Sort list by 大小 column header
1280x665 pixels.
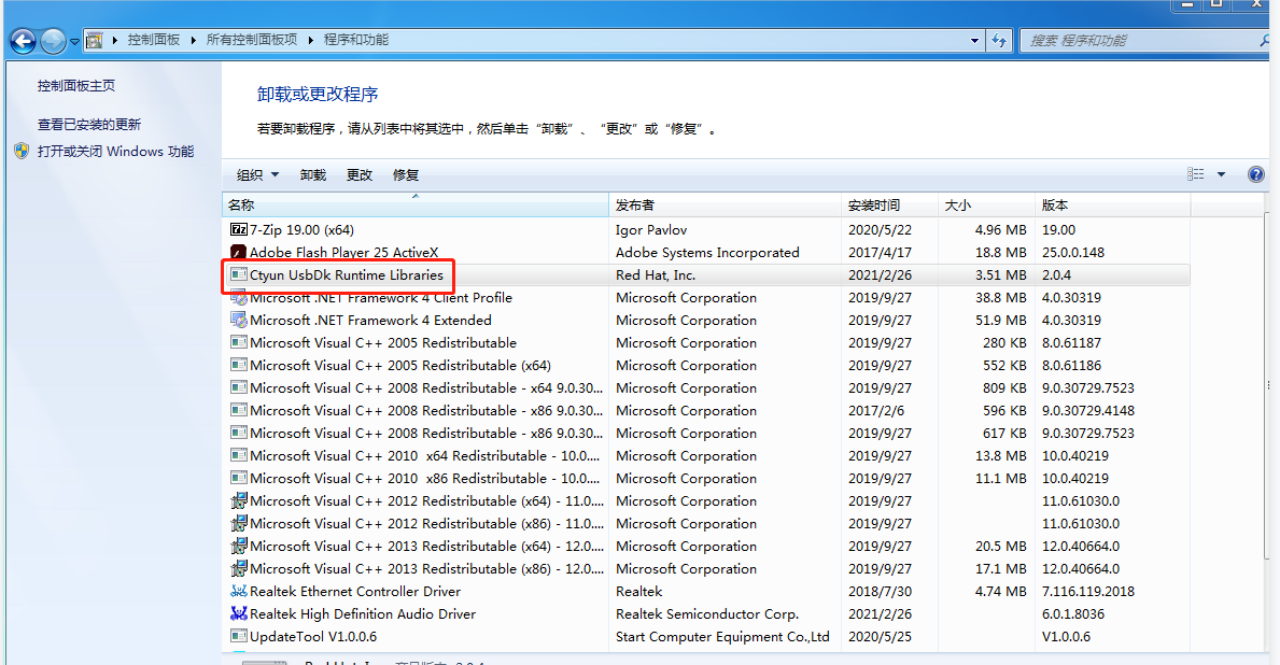tap(986, 205)
